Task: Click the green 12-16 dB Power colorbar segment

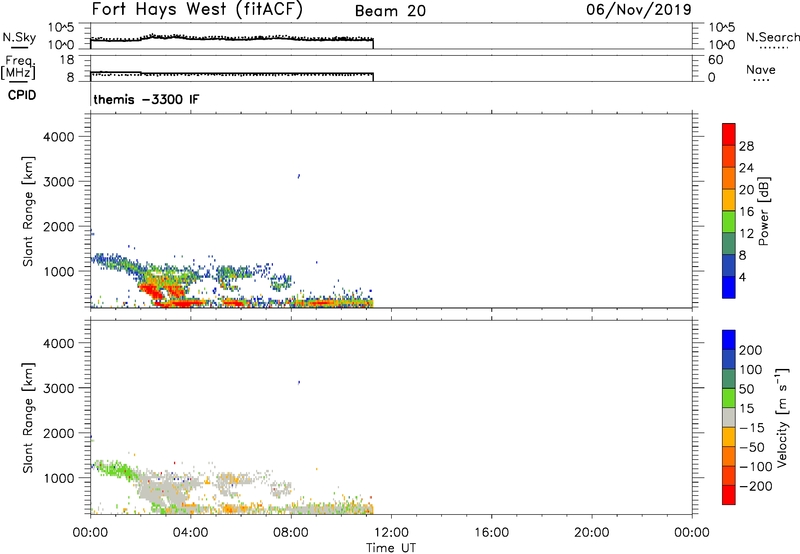Action: coord(729,221)
